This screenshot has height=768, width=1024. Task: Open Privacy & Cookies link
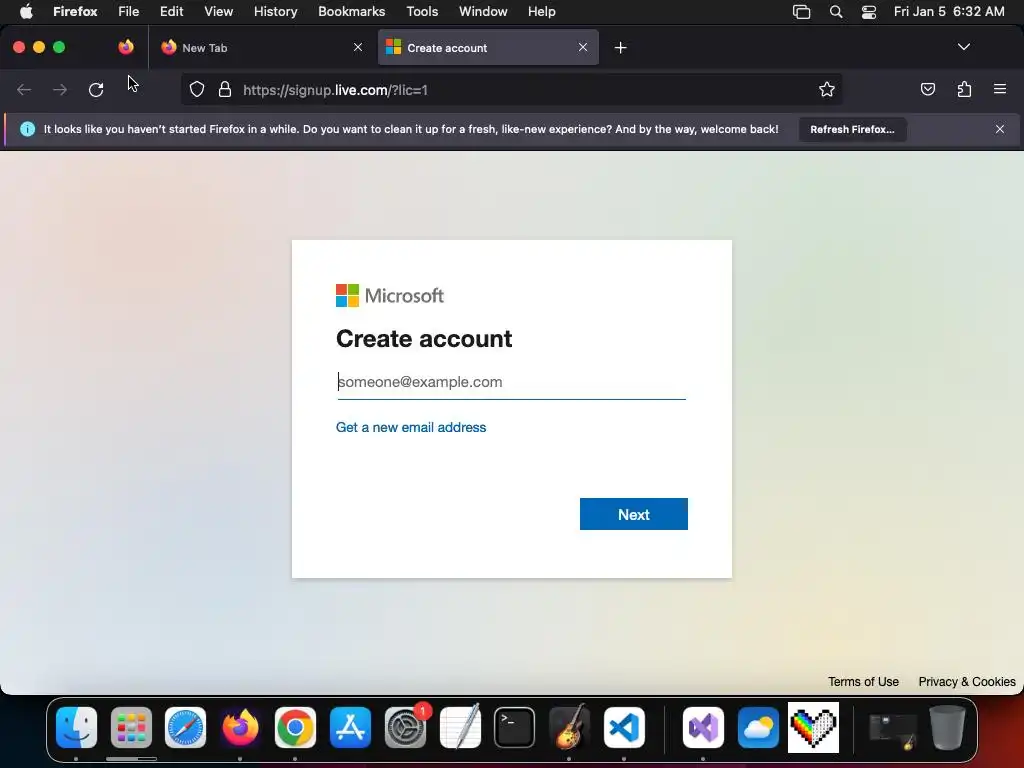click(x=967, y=682)
